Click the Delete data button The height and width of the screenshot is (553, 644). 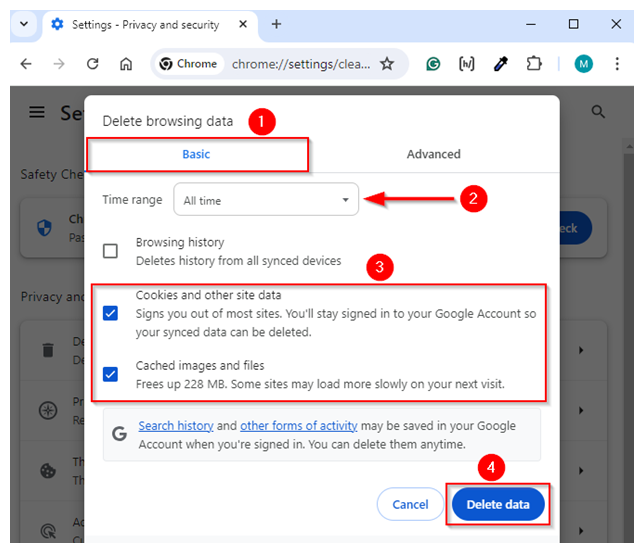[x=498, y=504]
